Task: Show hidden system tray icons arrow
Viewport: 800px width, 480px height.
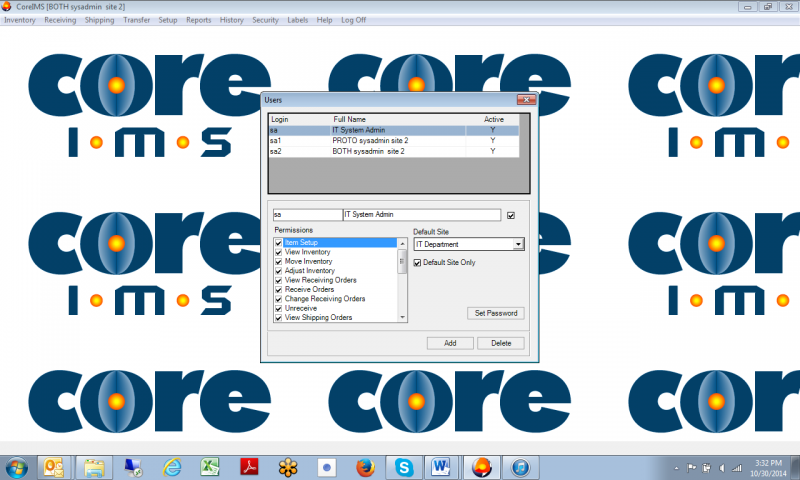Action: point(677,468)
